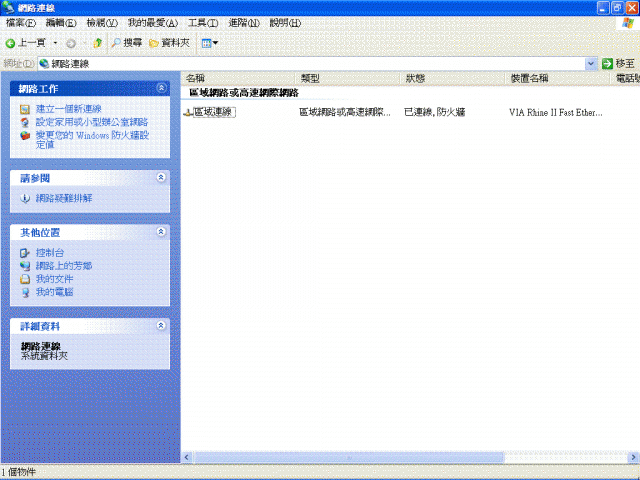Click the Back (上一頁) toolbar button
Screen dimensions: 640x480
pyautogui.click(x=25, y=43)
